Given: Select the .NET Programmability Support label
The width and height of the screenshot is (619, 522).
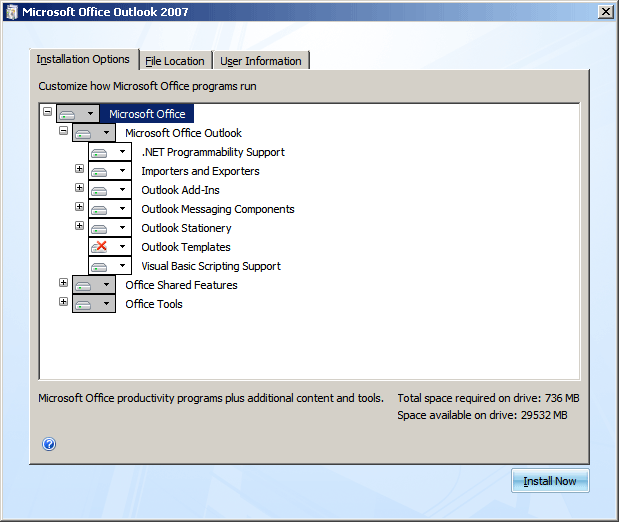Looking at the screenshot, I should tap(213, 152).
